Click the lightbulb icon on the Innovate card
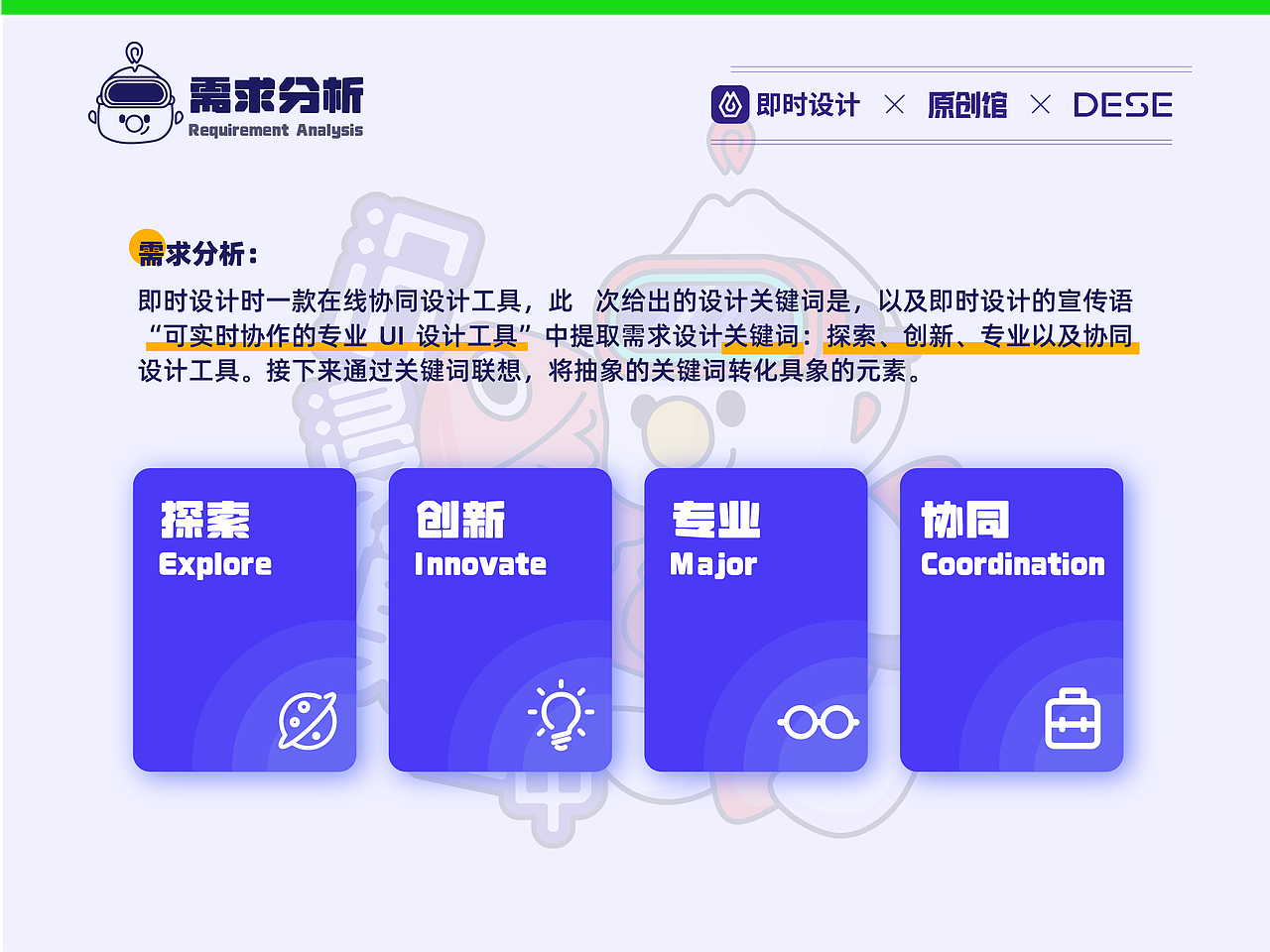Viewport: 1270px width, 952px height. pos(560,716)
